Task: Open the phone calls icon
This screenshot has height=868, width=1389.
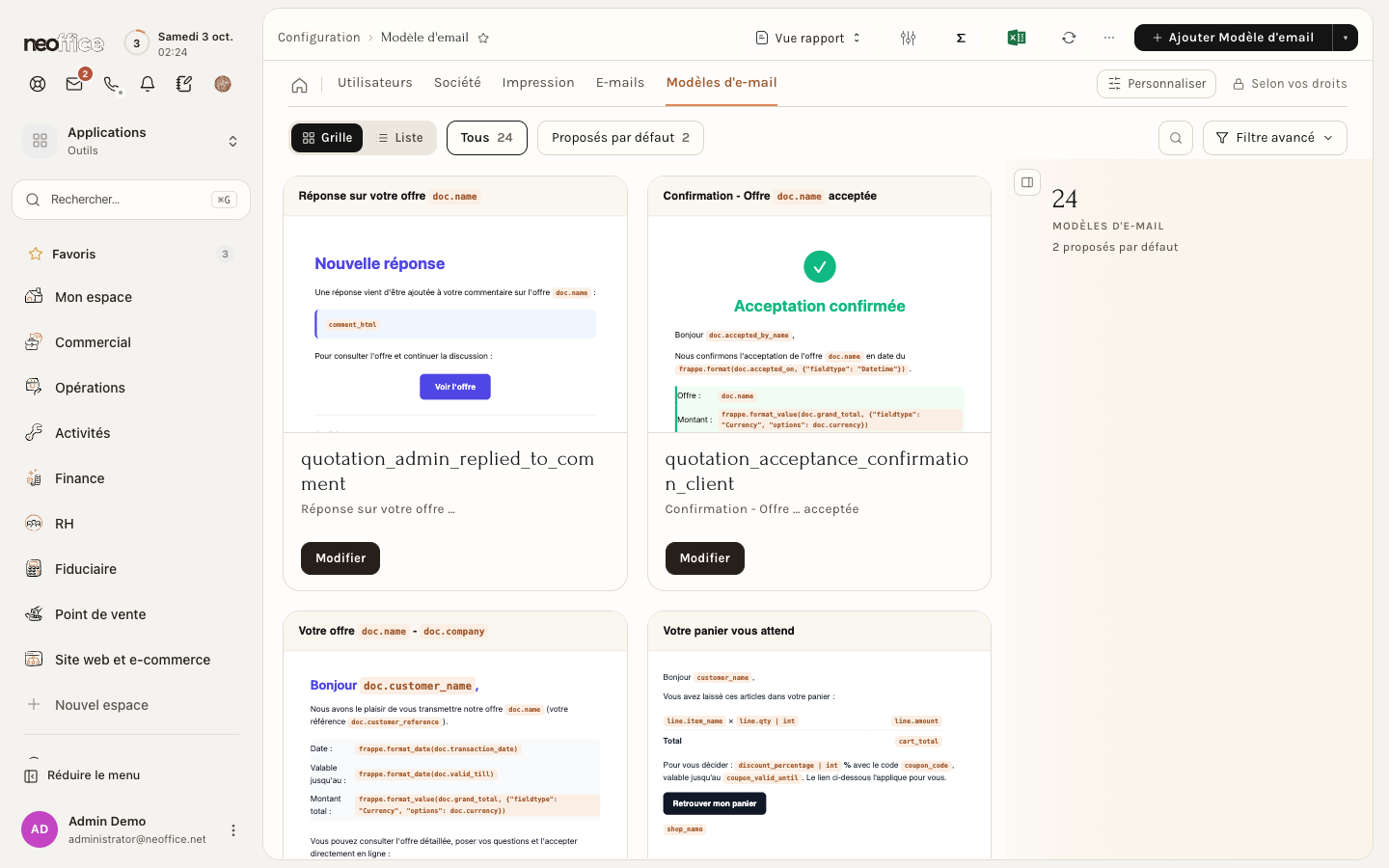Action: pos(112,84)
